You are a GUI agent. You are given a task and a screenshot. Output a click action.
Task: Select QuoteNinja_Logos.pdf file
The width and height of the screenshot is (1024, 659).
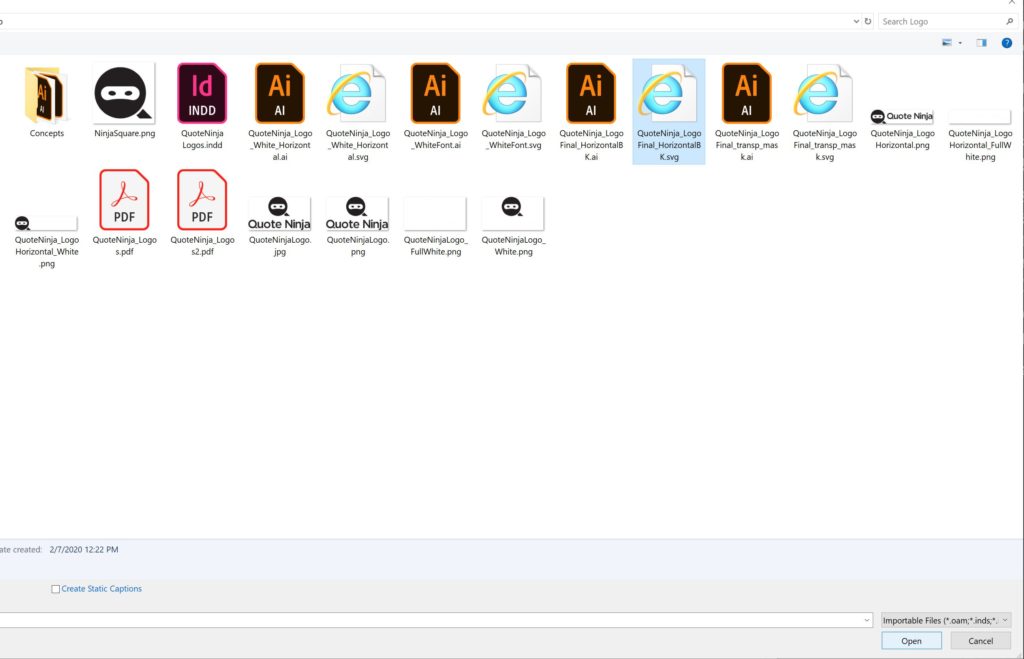click(124, 212)
